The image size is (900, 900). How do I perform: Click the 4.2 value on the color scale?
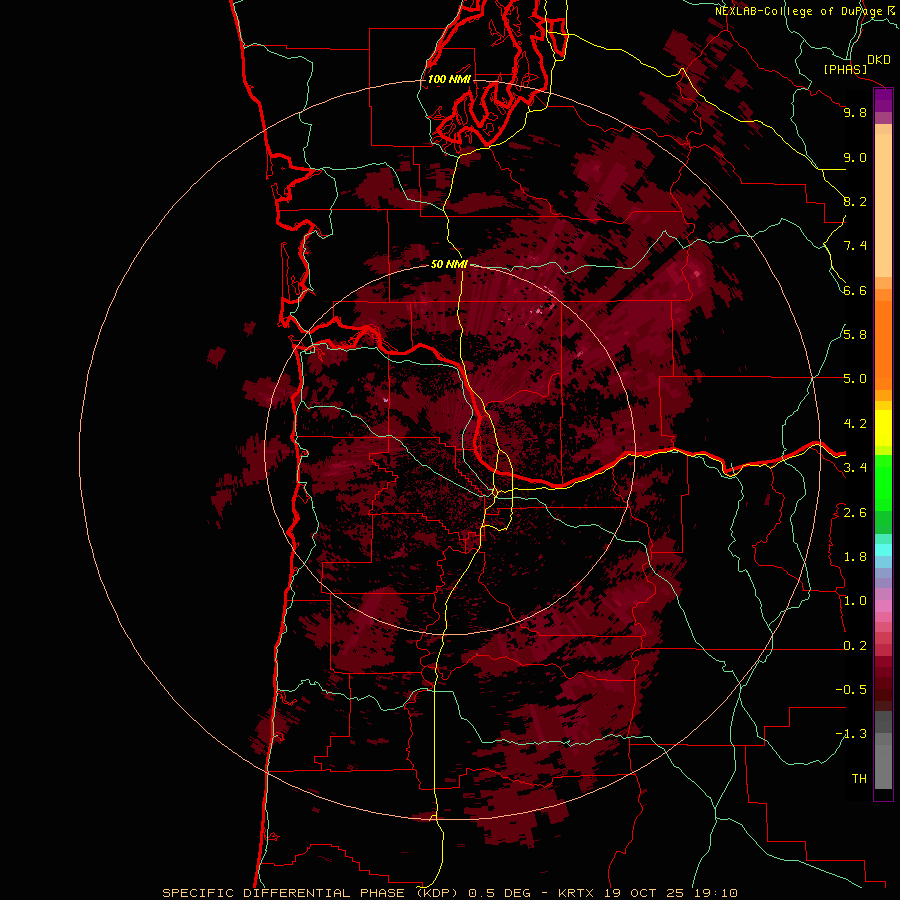855,424
